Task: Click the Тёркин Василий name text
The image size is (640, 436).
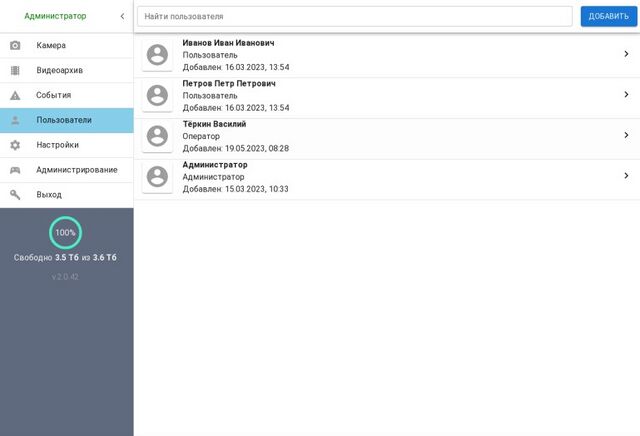Action: (x=214, y=124)
